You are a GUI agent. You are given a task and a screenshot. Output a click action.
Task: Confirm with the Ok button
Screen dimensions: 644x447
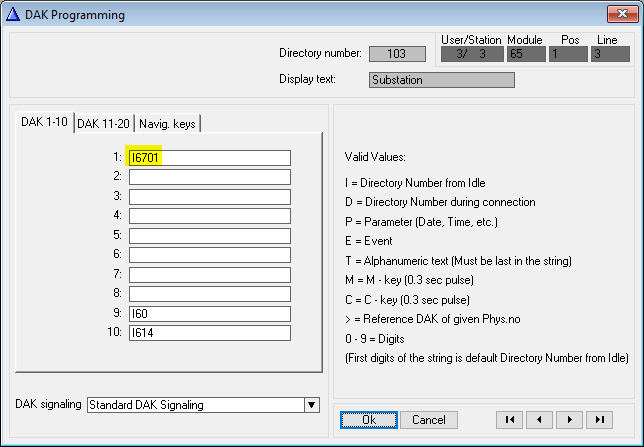click(369, 420)
